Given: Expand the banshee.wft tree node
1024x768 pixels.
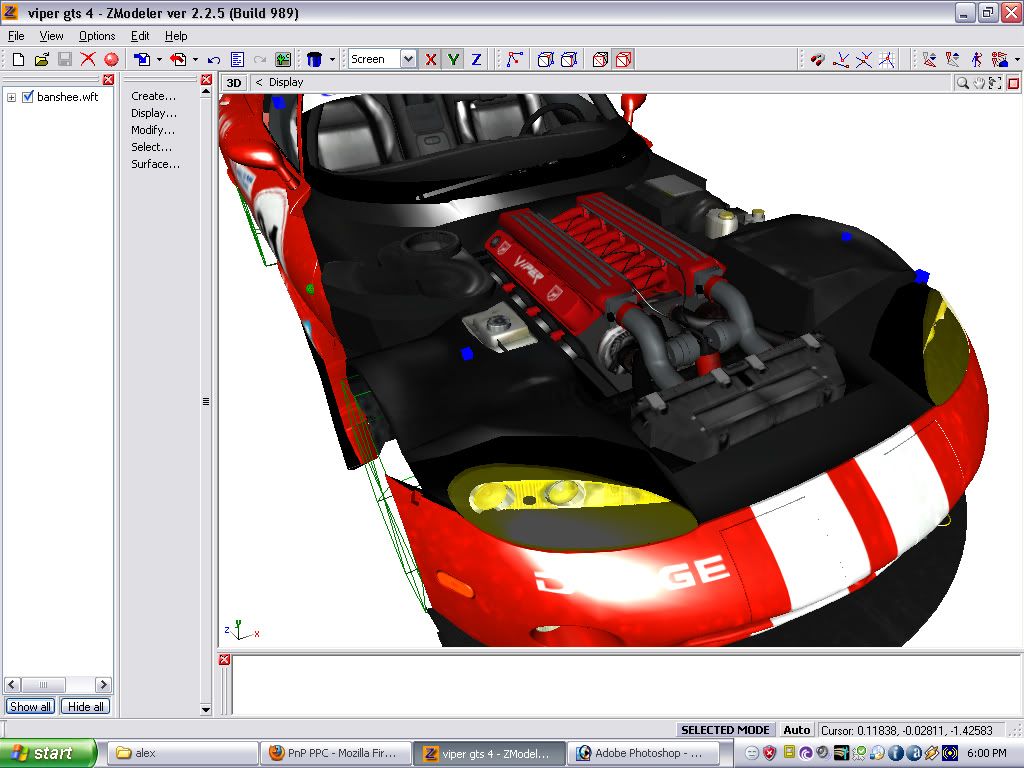Looking at the screenshot, I should pos(12,97).
